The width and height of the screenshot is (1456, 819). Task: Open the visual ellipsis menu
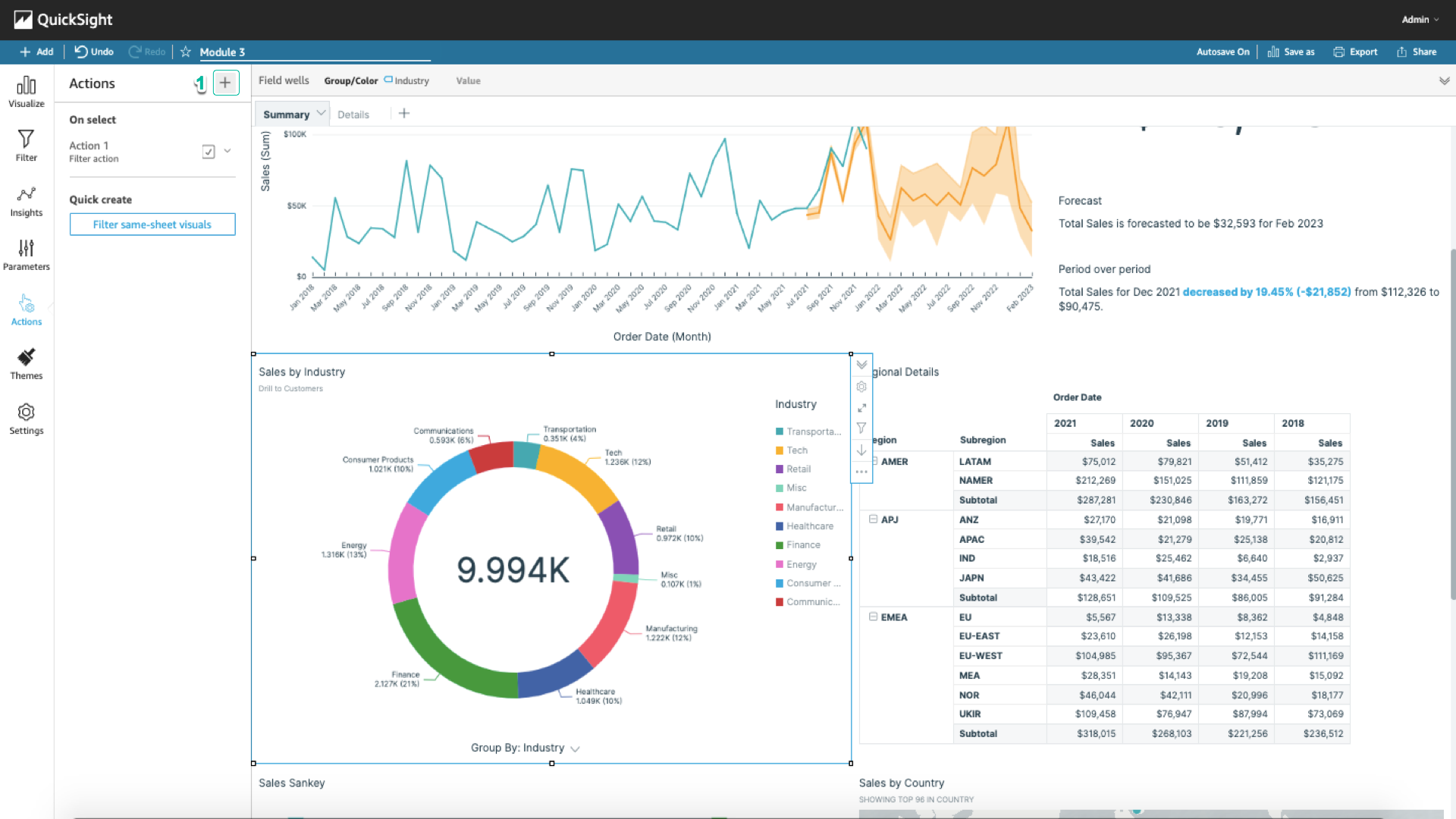[x=861, y=472]
